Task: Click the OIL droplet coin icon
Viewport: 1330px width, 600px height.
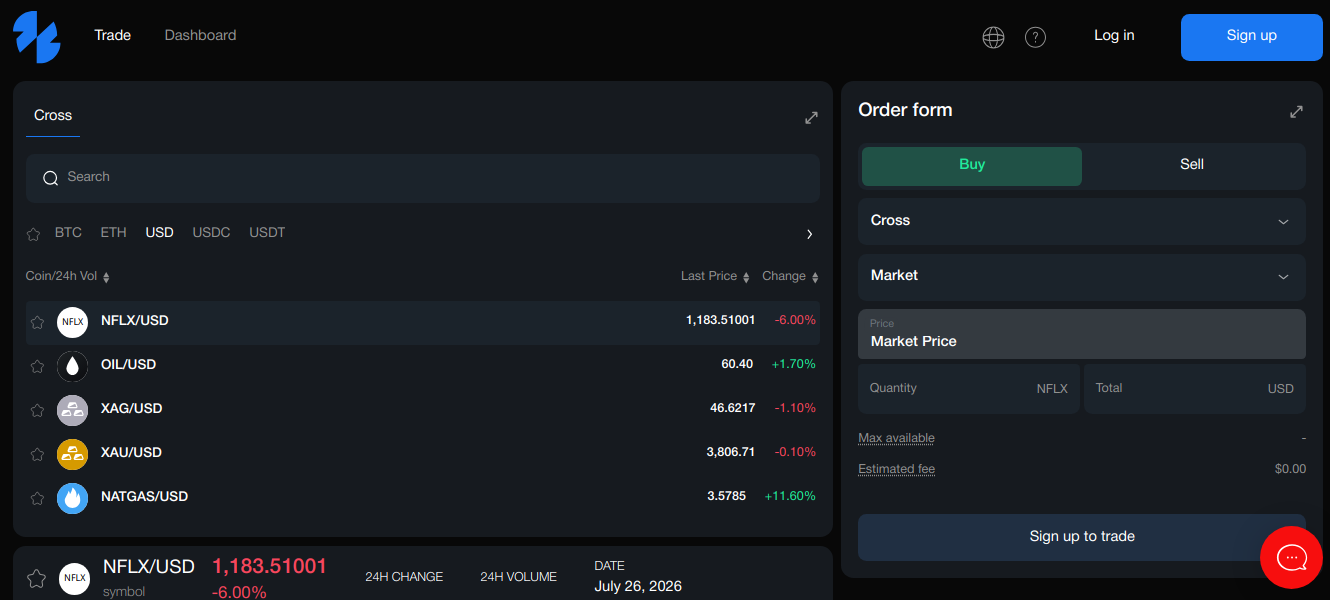Action: tap(73, 366)
